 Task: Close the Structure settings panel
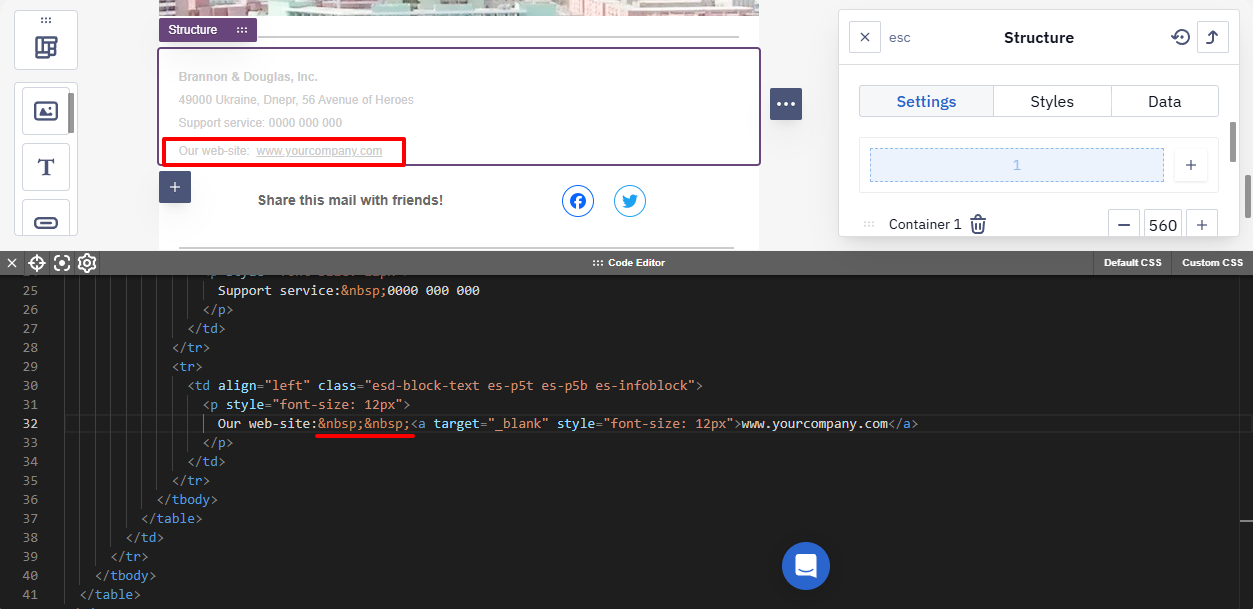click(x=865, y=37)
